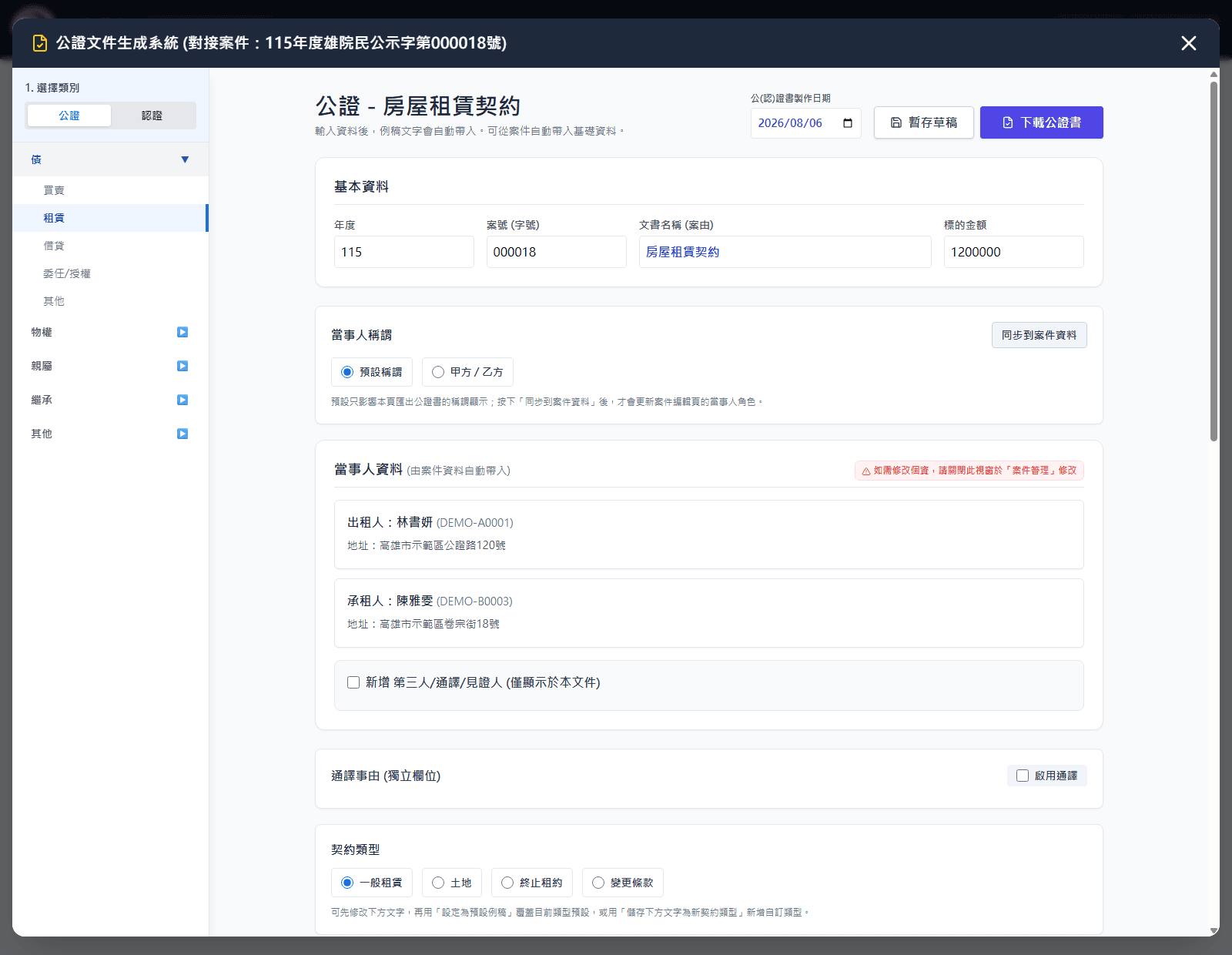Expand the 親屬 category arrow
Viewport: 1232px width, 955px height.
(182, 366)
